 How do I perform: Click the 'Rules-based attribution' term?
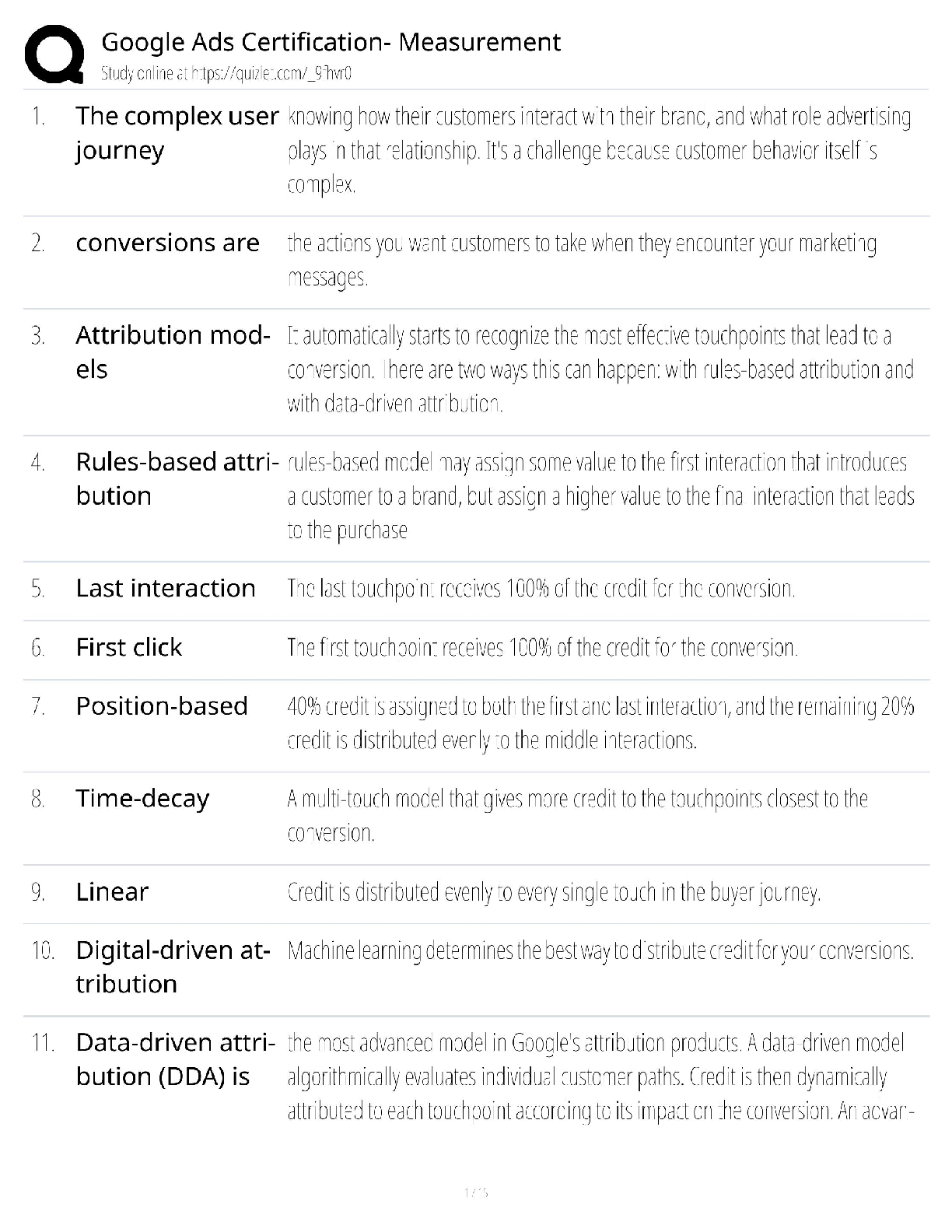coord(177,478)
